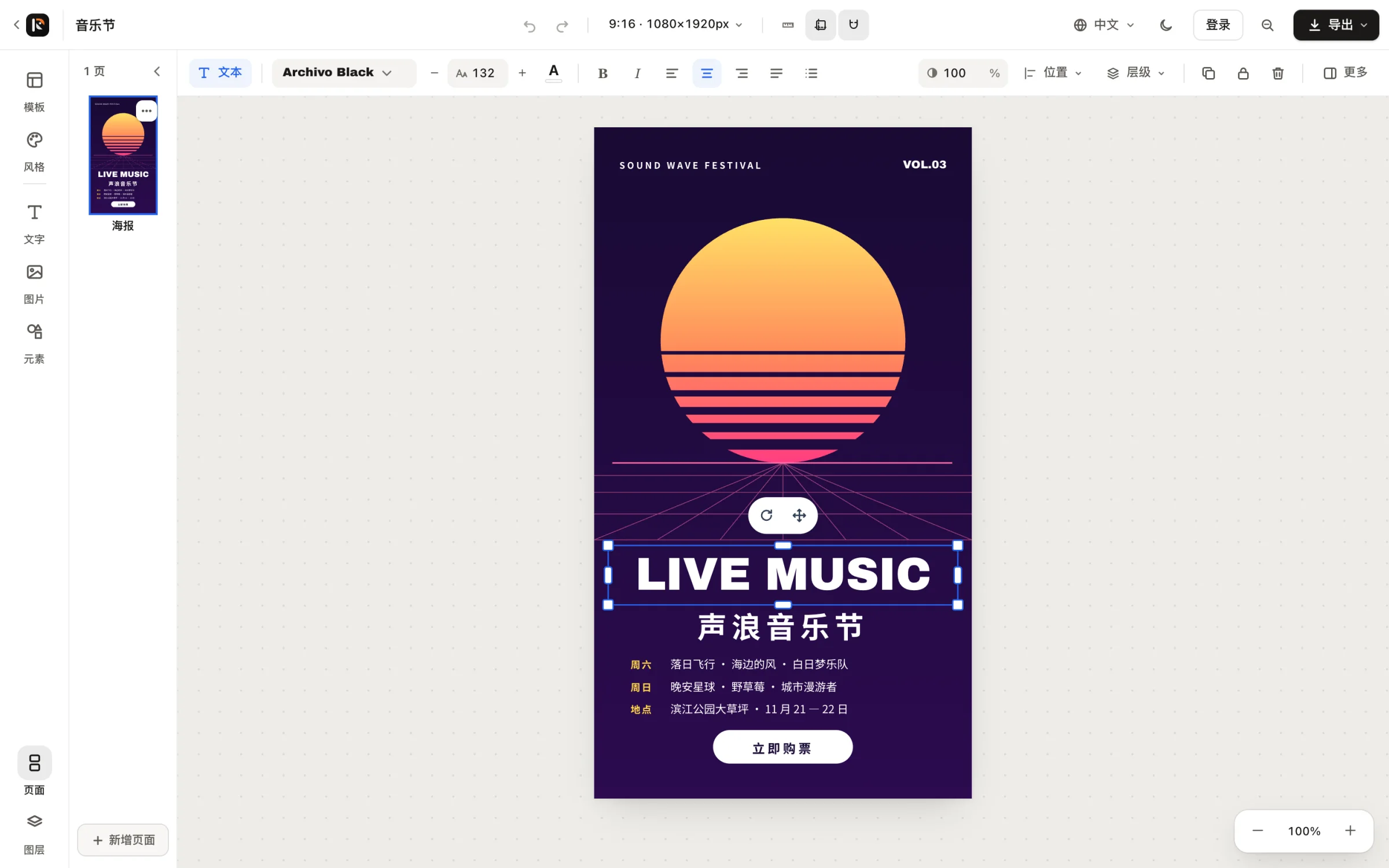The width and height of the screenshot is (1389, 868).
Task: Click the move handle above LIVE MUSIC
Action: [799, 515]
